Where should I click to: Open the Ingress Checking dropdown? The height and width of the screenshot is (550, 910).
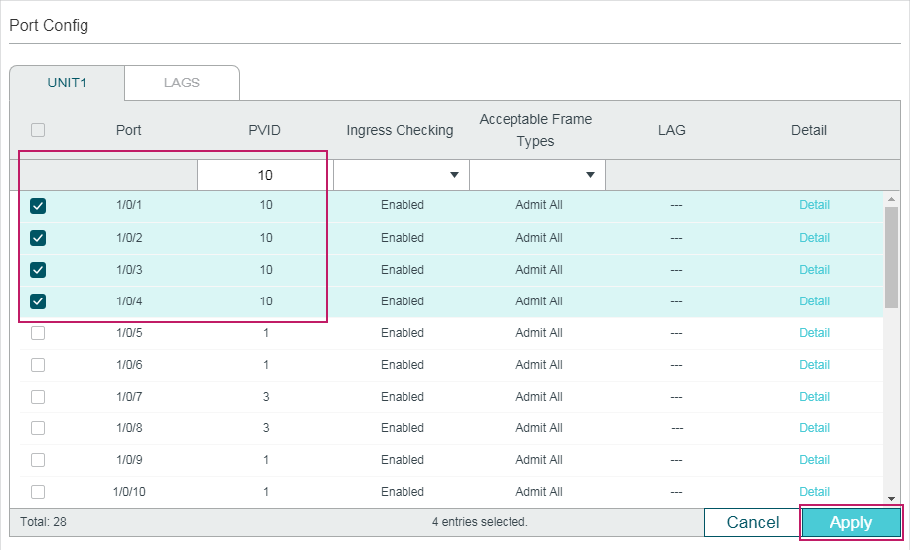[401, 175]
